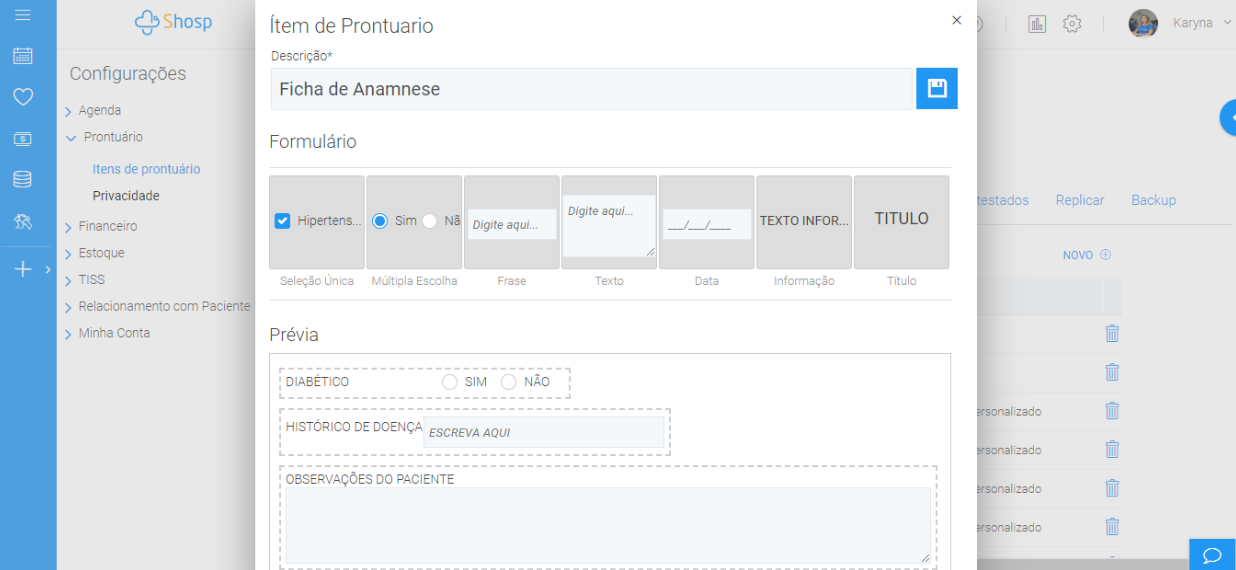Expand the Karyna user dropdown

pyautogui.click(x=1227, y=22)
